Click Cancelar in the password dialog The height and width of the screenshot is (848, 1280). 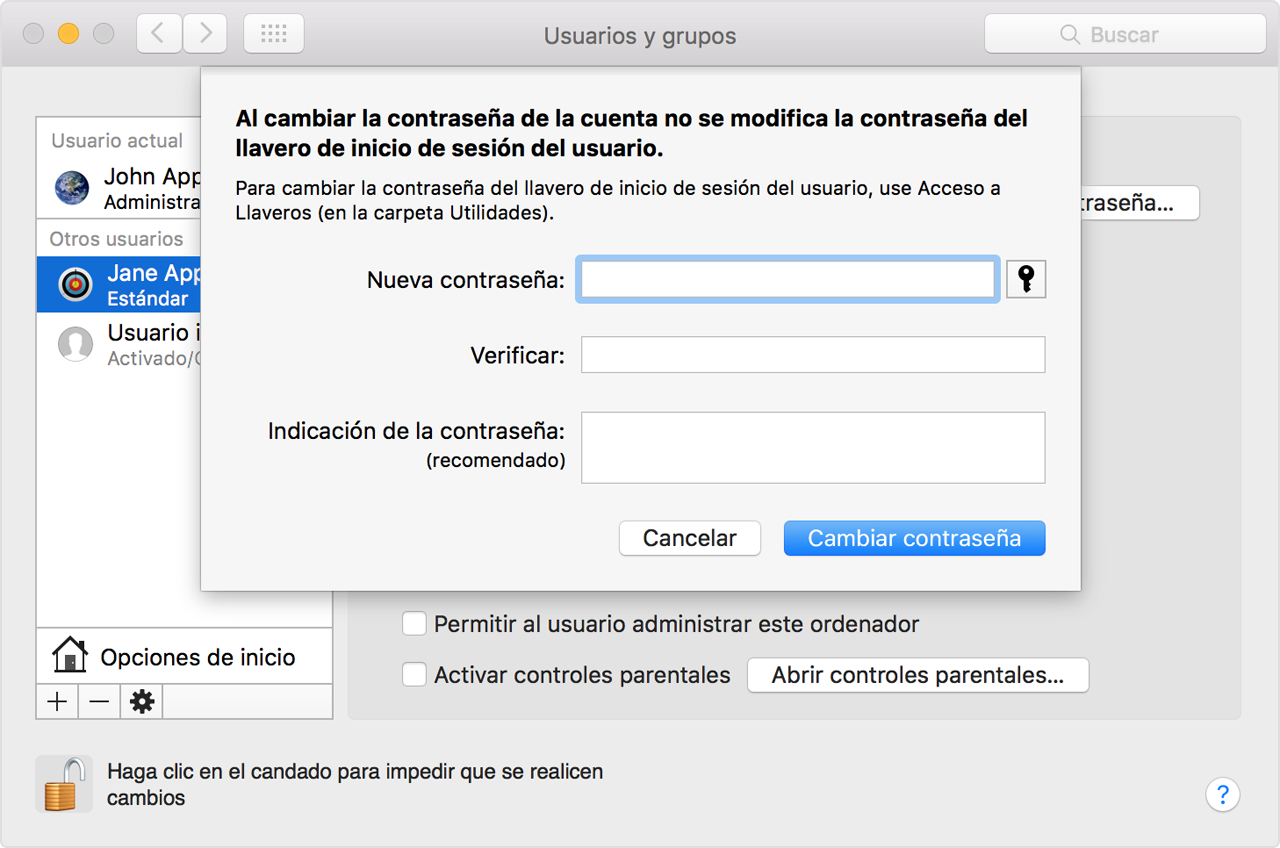[x=690, y=538]
